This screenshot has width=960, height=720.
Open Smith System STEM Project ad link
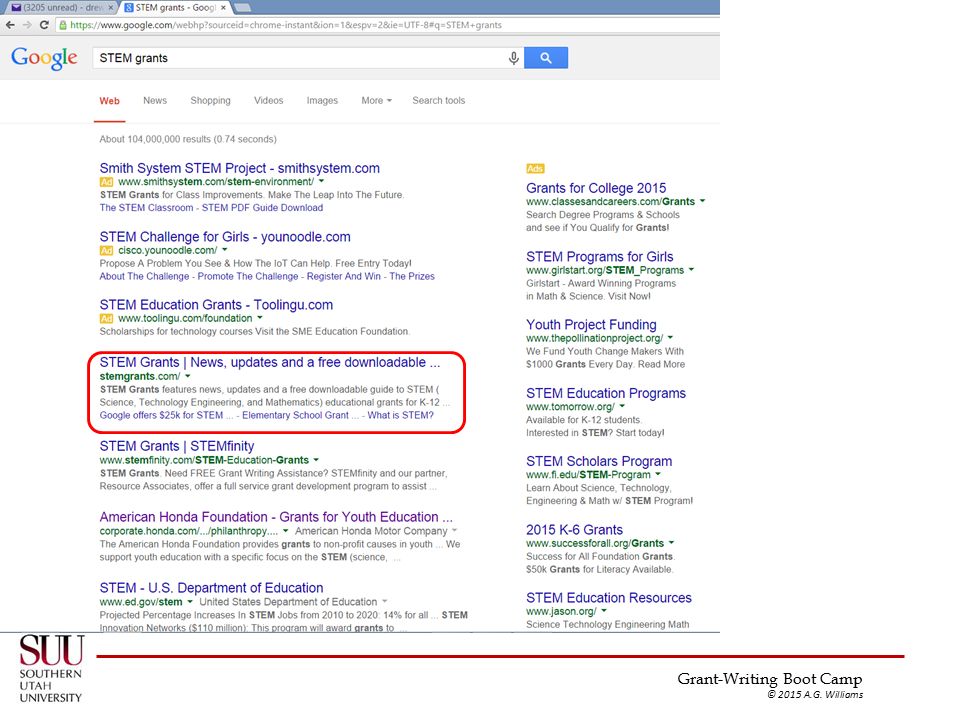point(239,168)
